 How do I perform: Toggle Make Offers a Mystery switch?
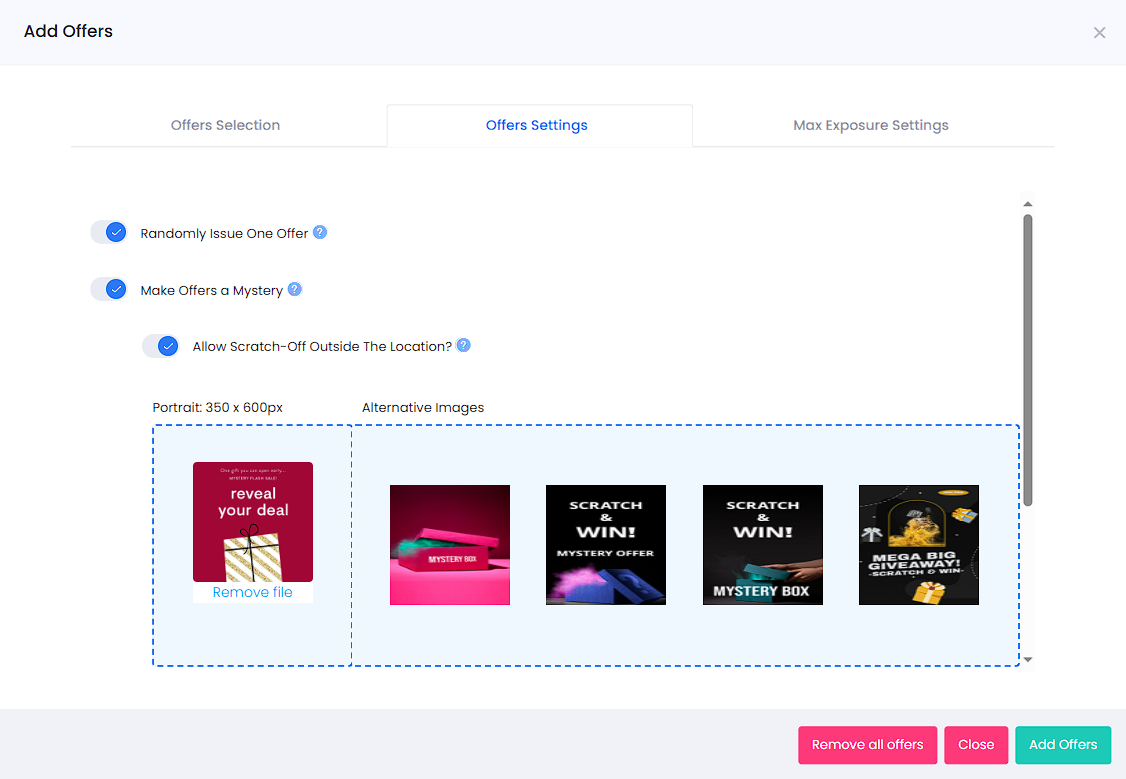coord(109,289)
